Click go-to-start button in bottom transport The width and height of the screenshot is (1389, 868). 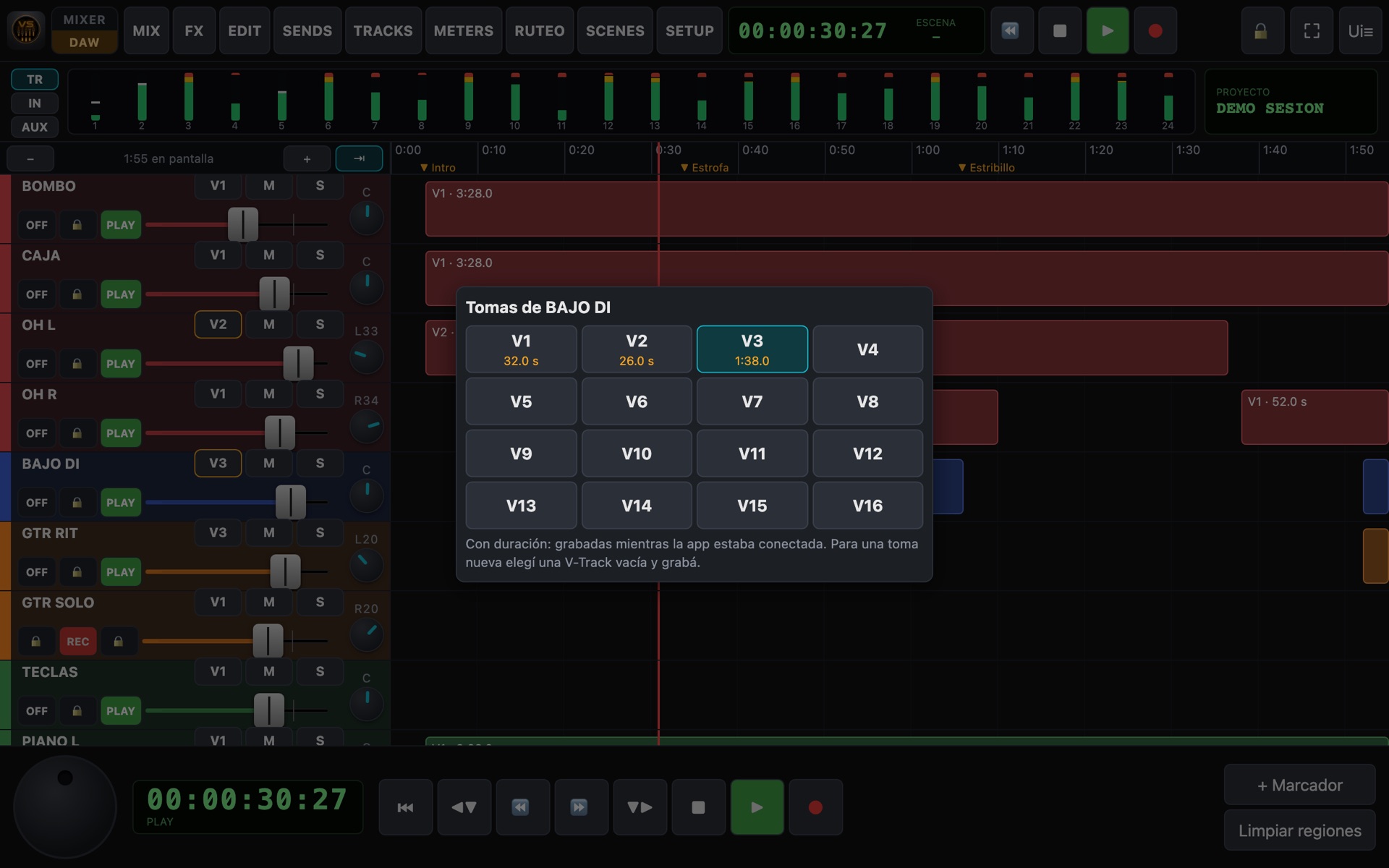(x=406, y=807)
